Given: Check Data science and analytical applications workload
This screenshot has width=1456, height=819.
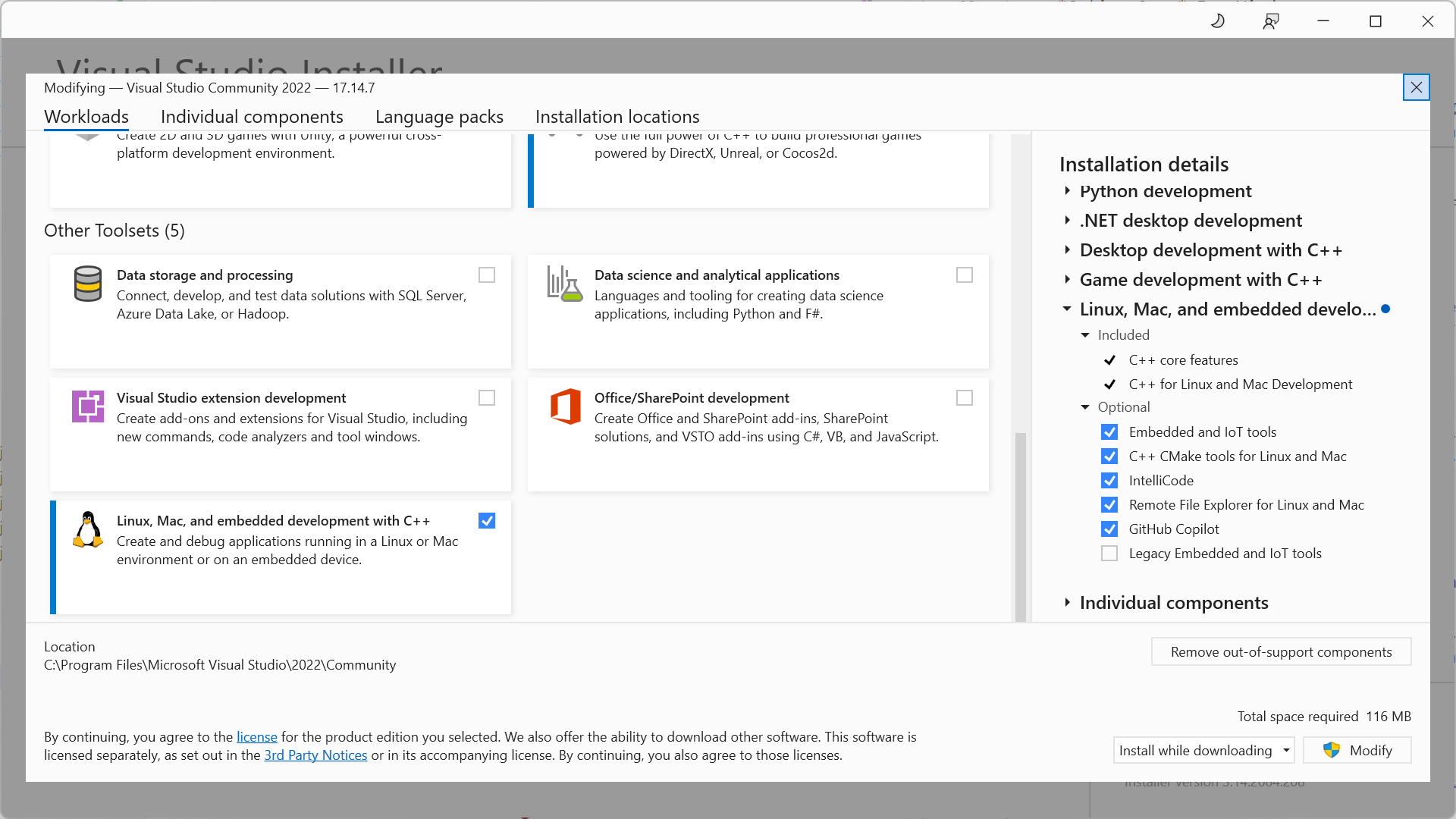Looking at the screenshot, I should tap(965, 275).
